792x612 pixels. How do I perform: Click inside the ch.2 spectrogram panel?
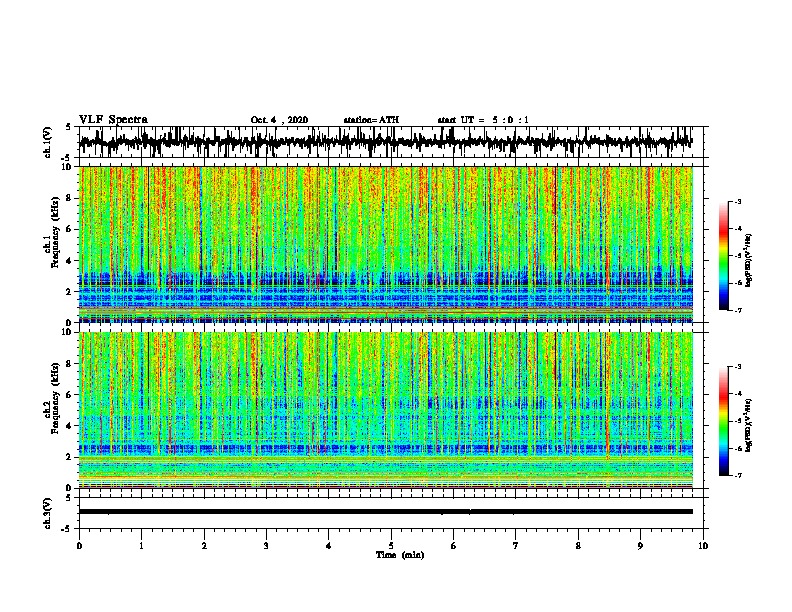[x=386, y=410]
